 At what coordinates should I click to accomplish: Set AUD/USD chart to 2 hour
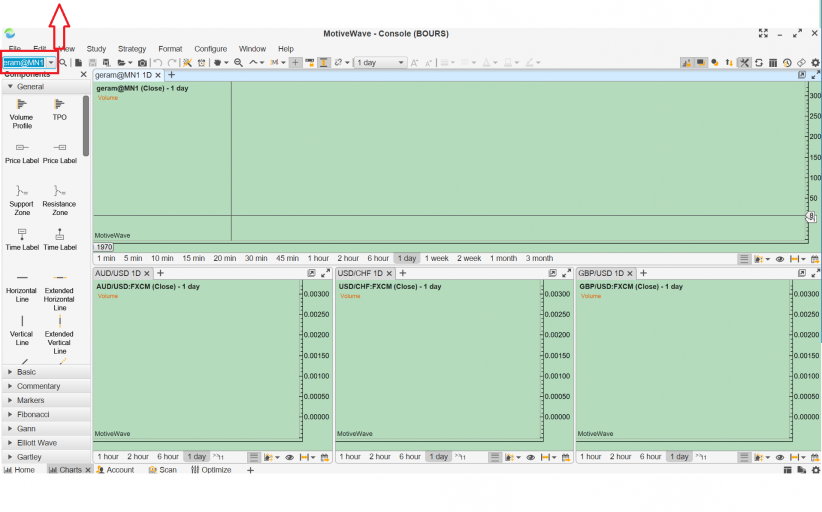(138, 457)
